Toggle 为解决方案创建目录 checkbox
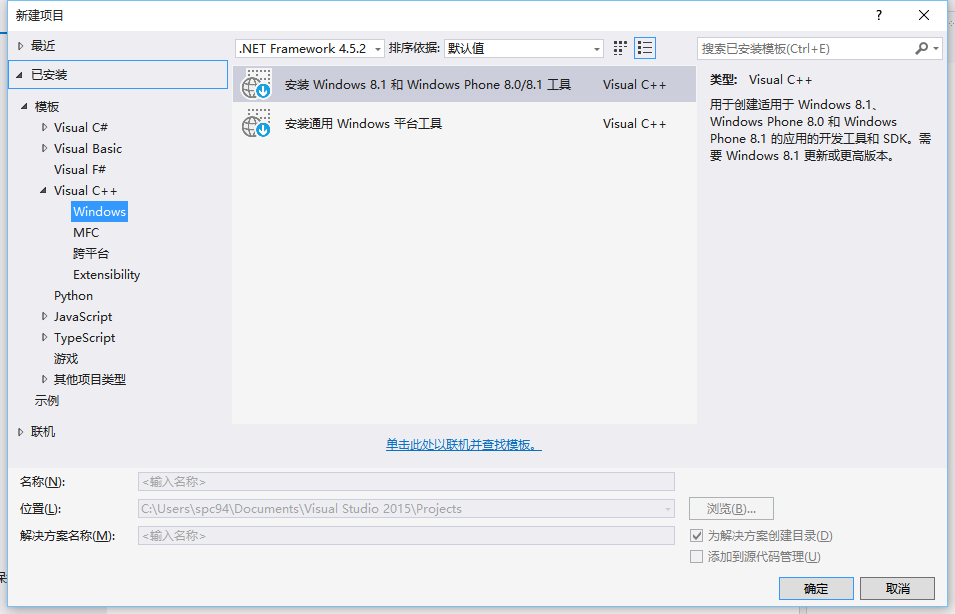The width and height of the screenshot is (955, 614). point(696,535)
